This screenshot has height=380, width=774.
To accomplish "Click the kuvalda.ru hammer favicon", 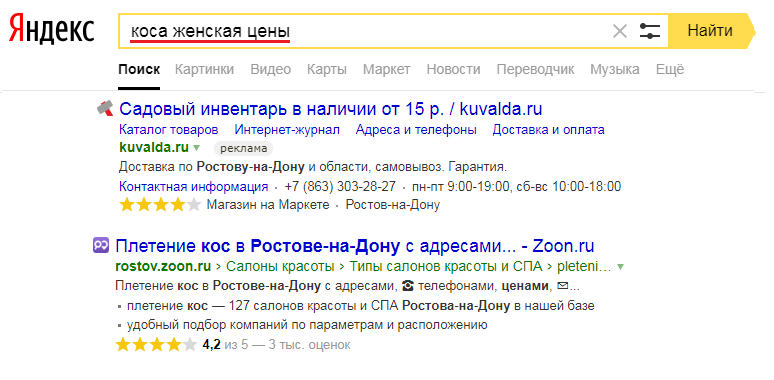I will coord(105,108).
